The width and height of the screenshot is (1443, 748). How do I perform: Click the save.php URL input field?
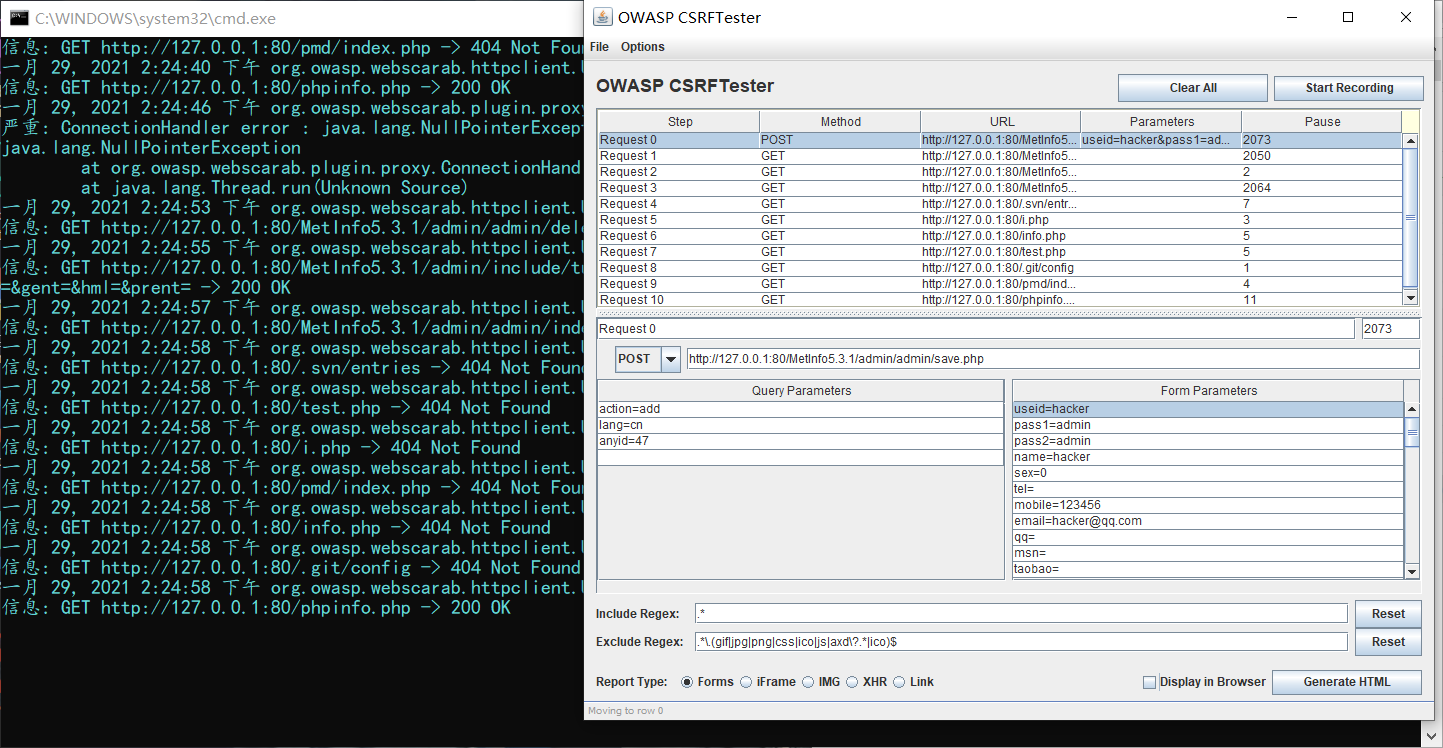click(x=1053, y=359)
